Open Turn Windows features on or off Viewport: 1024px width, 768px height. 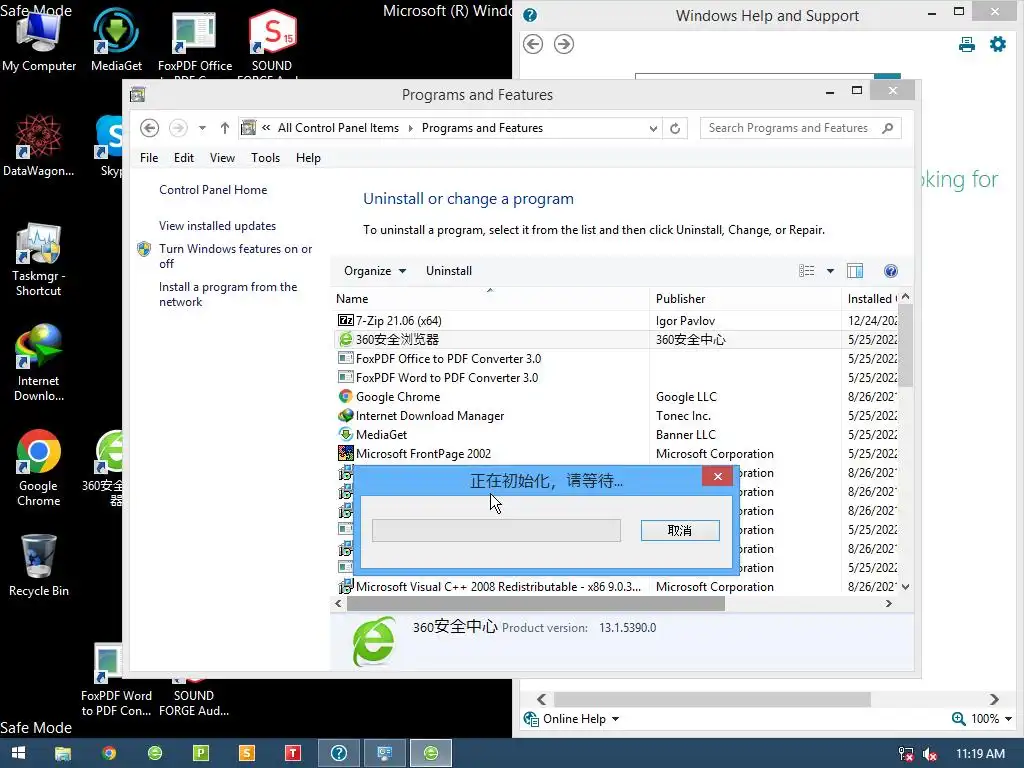click(236, 256)
